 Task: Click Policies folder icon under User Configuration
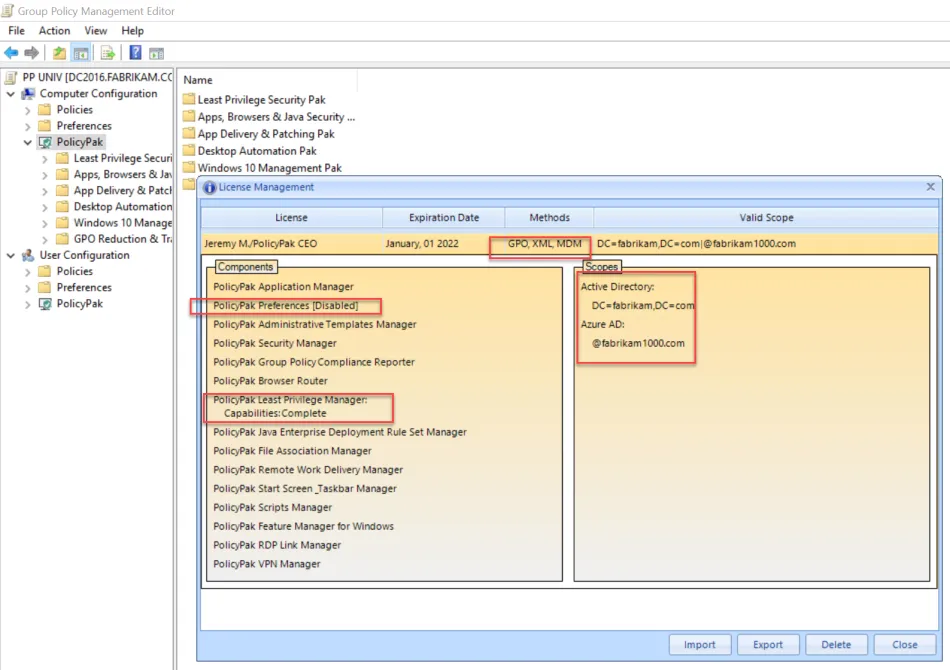tap(44, 271)
